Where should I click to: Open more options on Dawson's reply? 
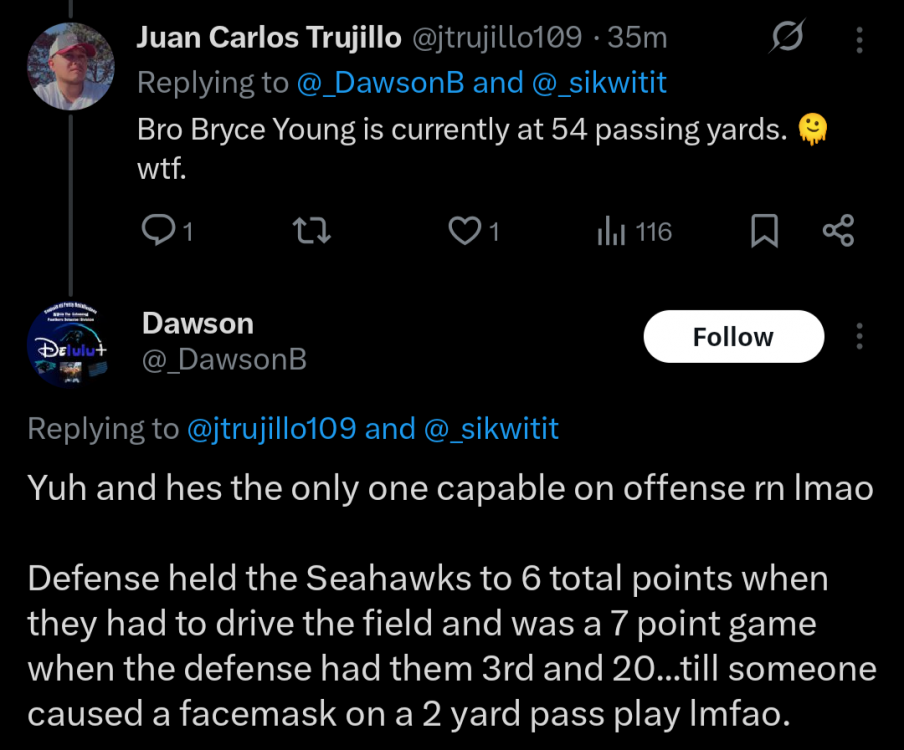click(858, 337)
